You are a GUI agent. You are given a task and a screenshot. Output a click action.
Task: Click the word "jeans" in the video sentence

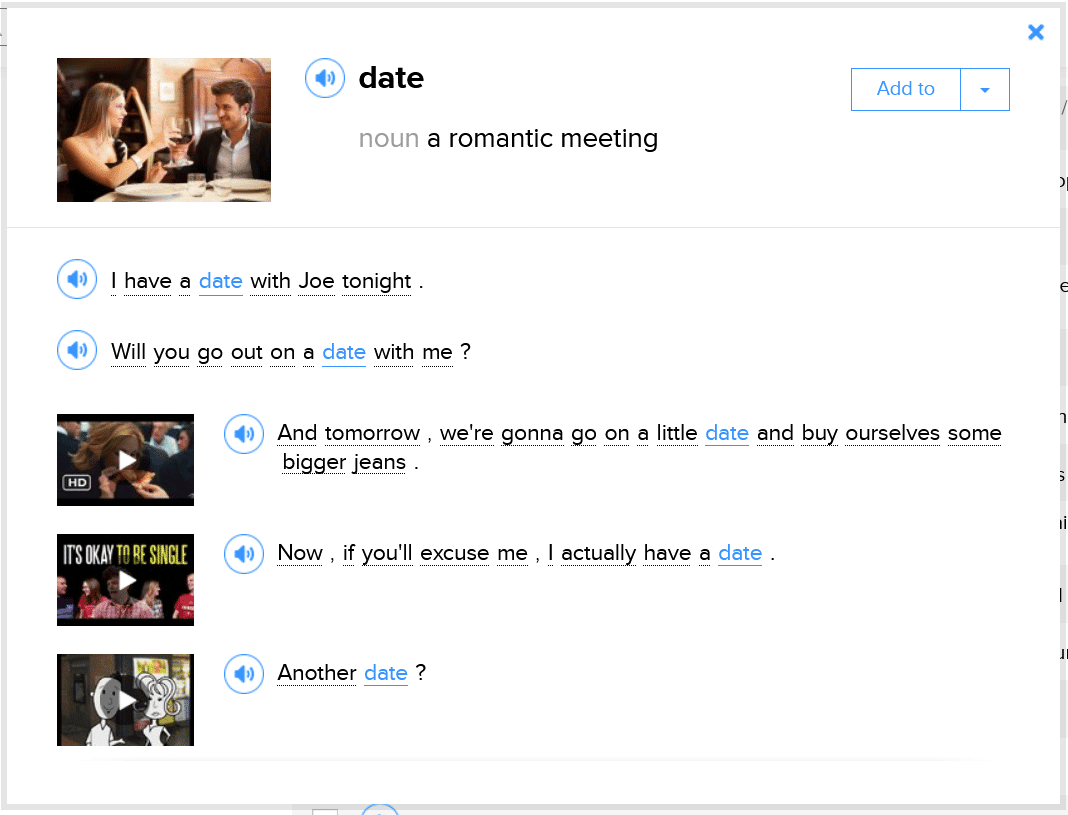pos(379,462)
